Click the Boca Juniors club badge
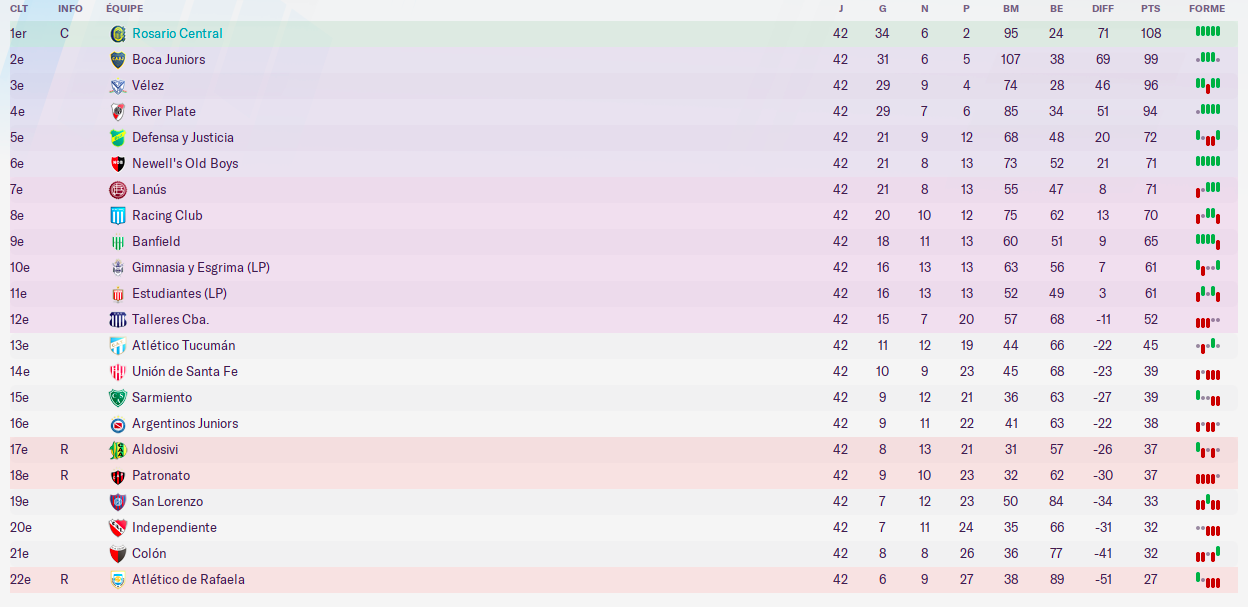 click(118, 60)
